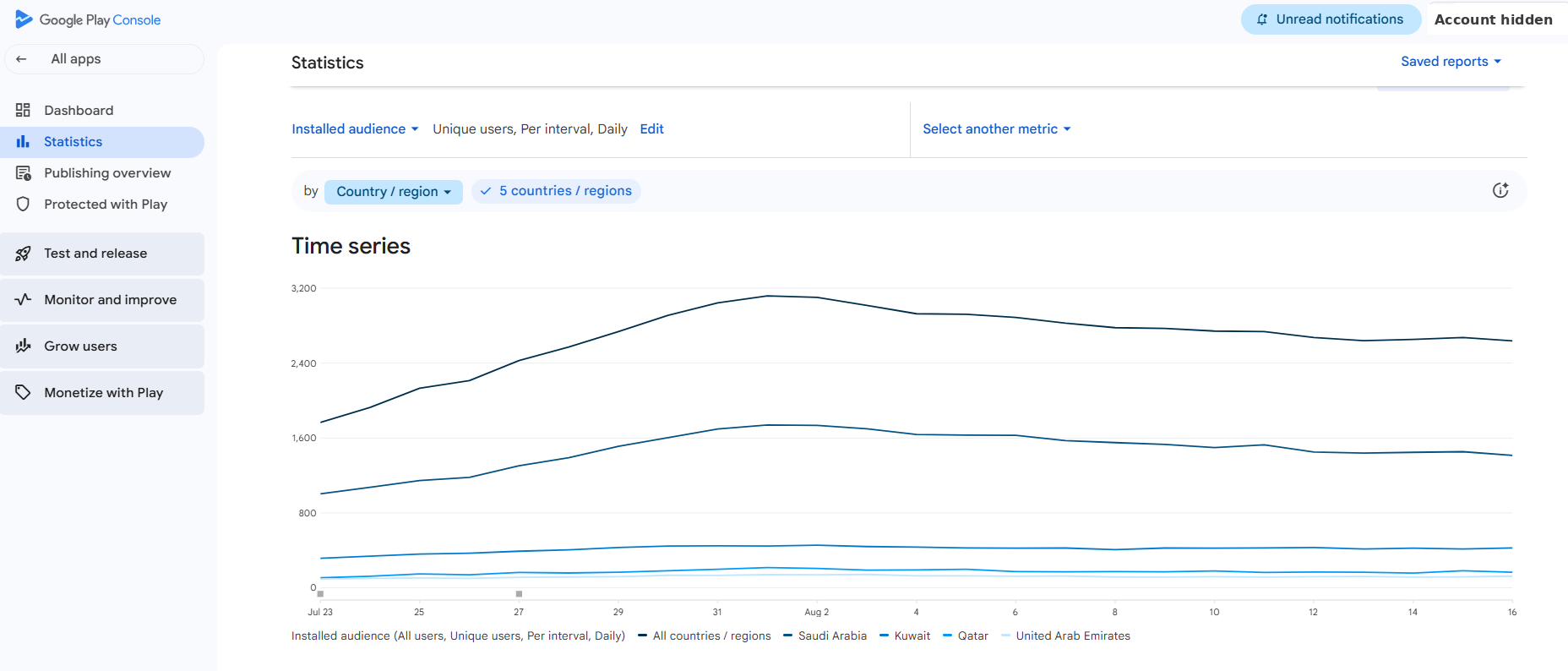The width and height of the screenshot is (1568, 671).
Task: Click the Time series heading
Action: 351,246
